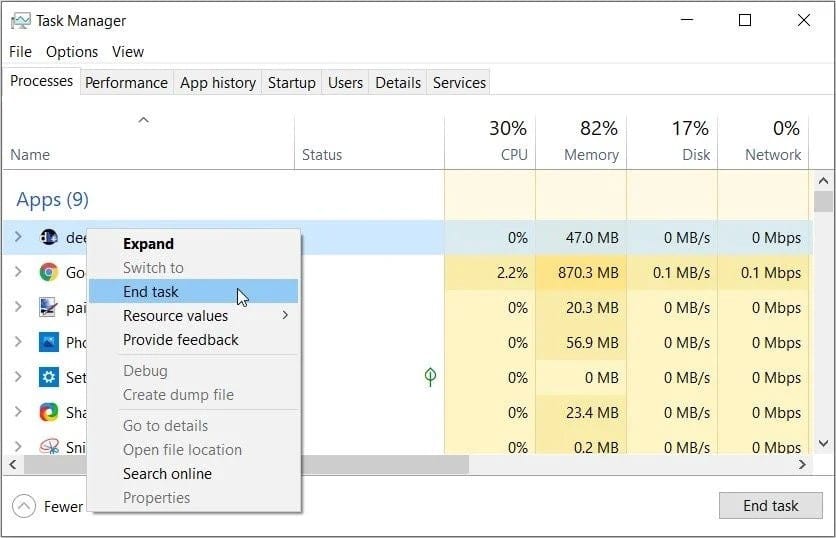Switch to the Performance tab
This screenshot has height=538, width=836.
coord(126,83)
